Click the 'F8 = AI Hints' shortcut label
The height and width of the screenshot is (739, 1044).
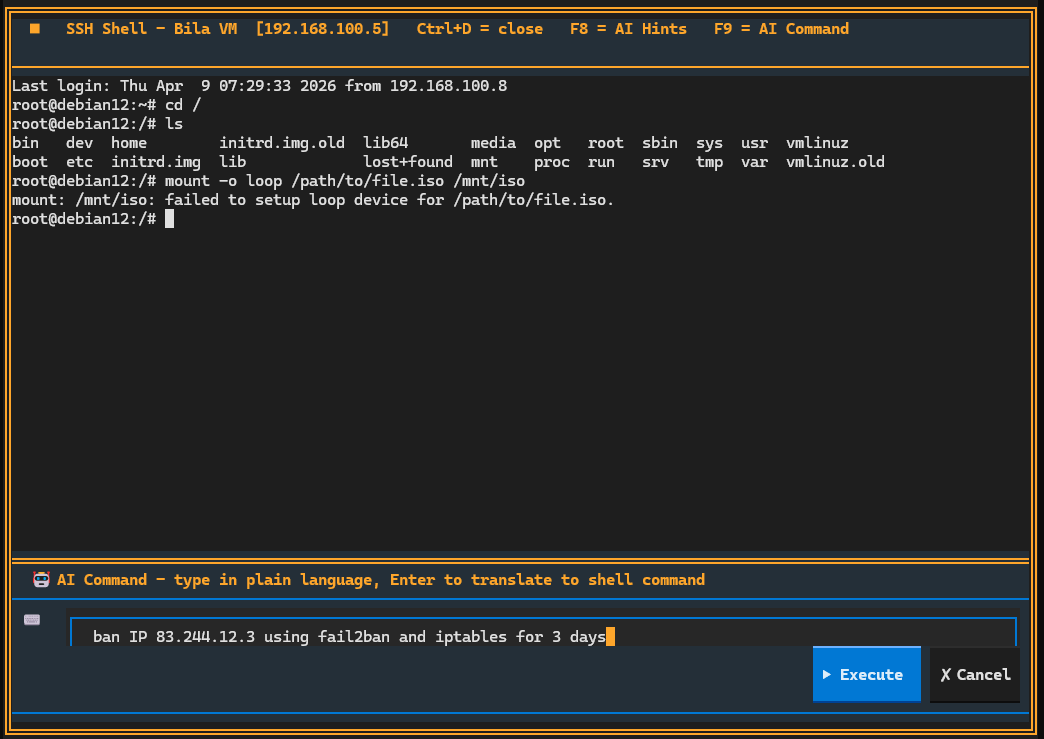pyautogui.click(x=628, y=29)
